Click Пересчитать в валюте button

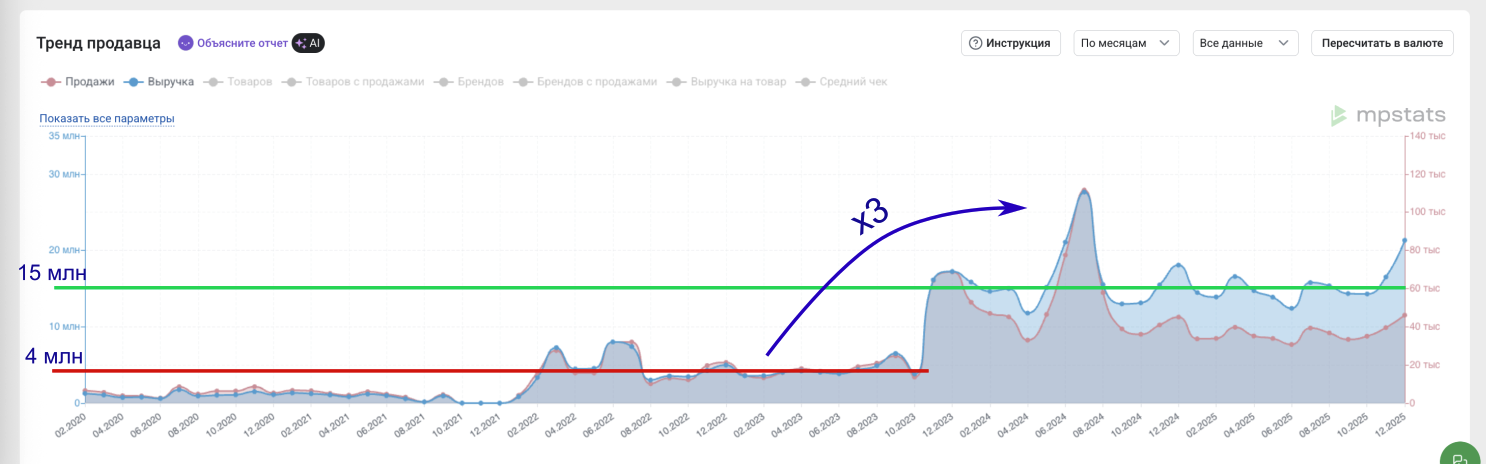[1382, 43]
